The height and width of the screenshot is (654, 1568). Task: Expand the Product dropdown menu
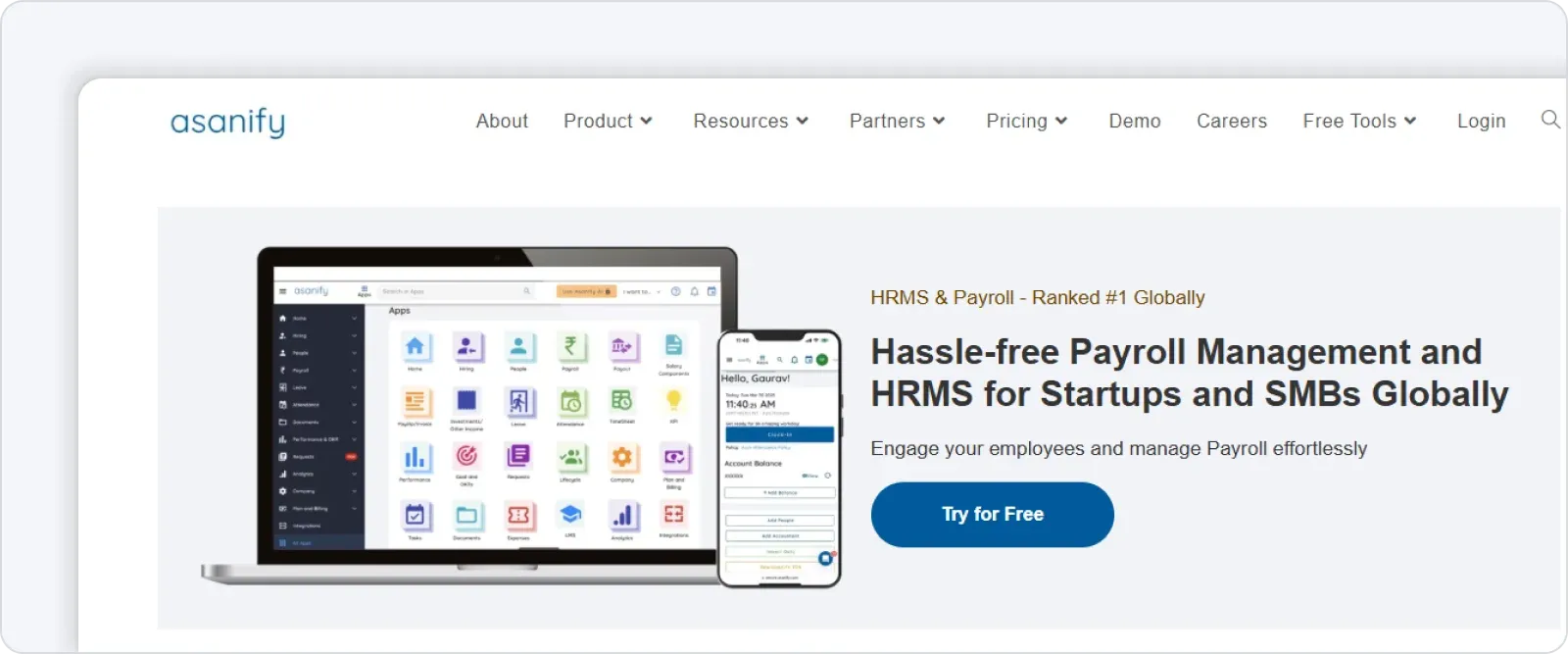[608, 121]
